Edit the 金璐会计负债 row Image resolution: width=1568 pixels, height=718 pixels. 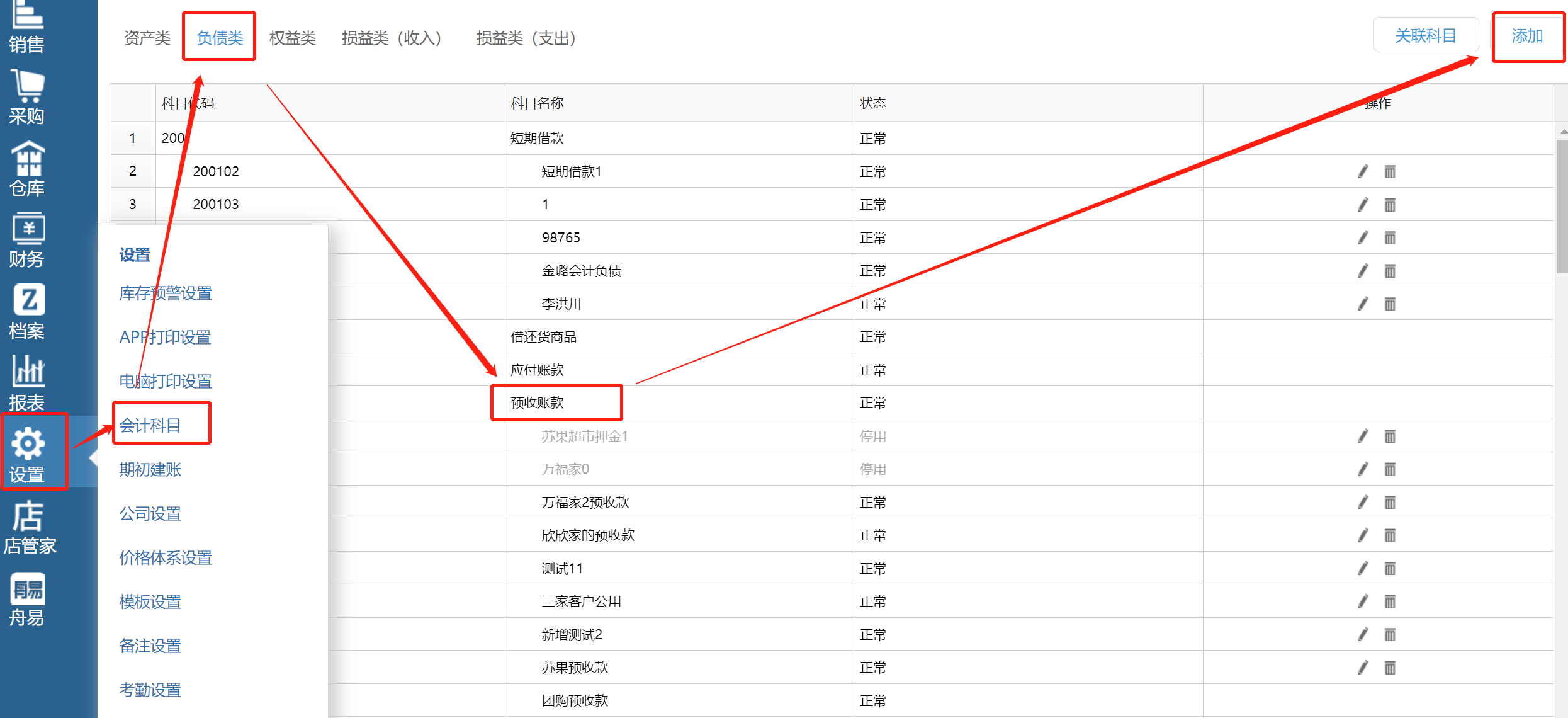(1363, 271)
